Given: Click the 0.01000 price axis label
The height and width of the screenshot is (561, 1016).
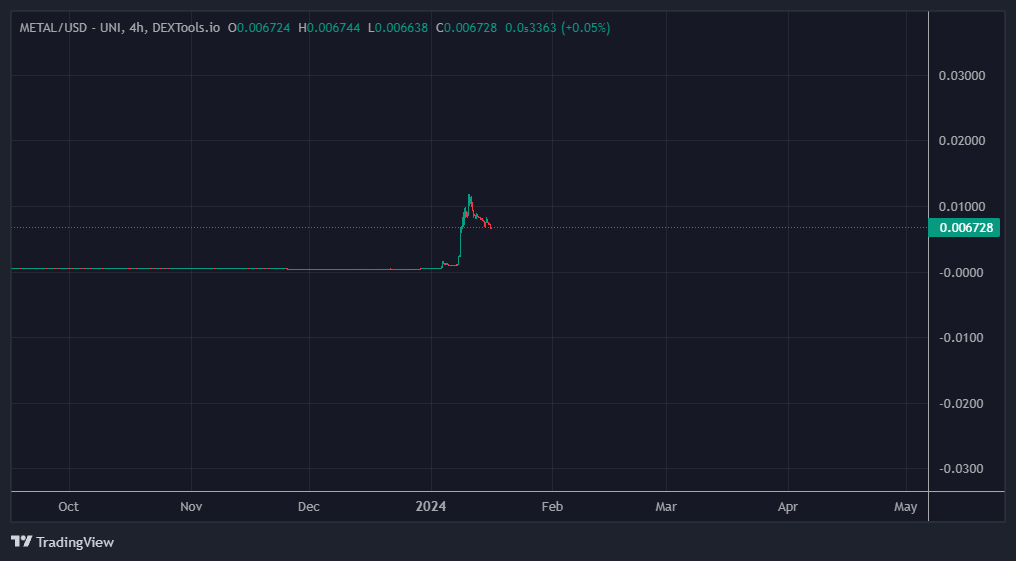Looking at the screenshot, I should coord(962,207).
